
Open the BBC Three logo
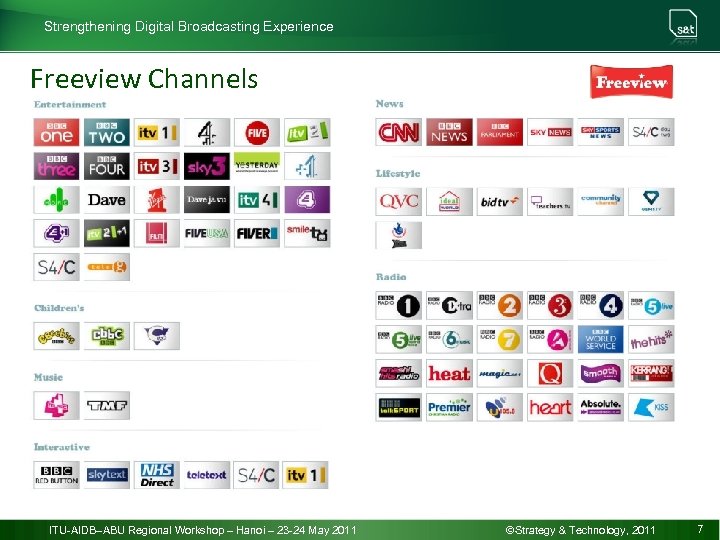tap(56, 166)
